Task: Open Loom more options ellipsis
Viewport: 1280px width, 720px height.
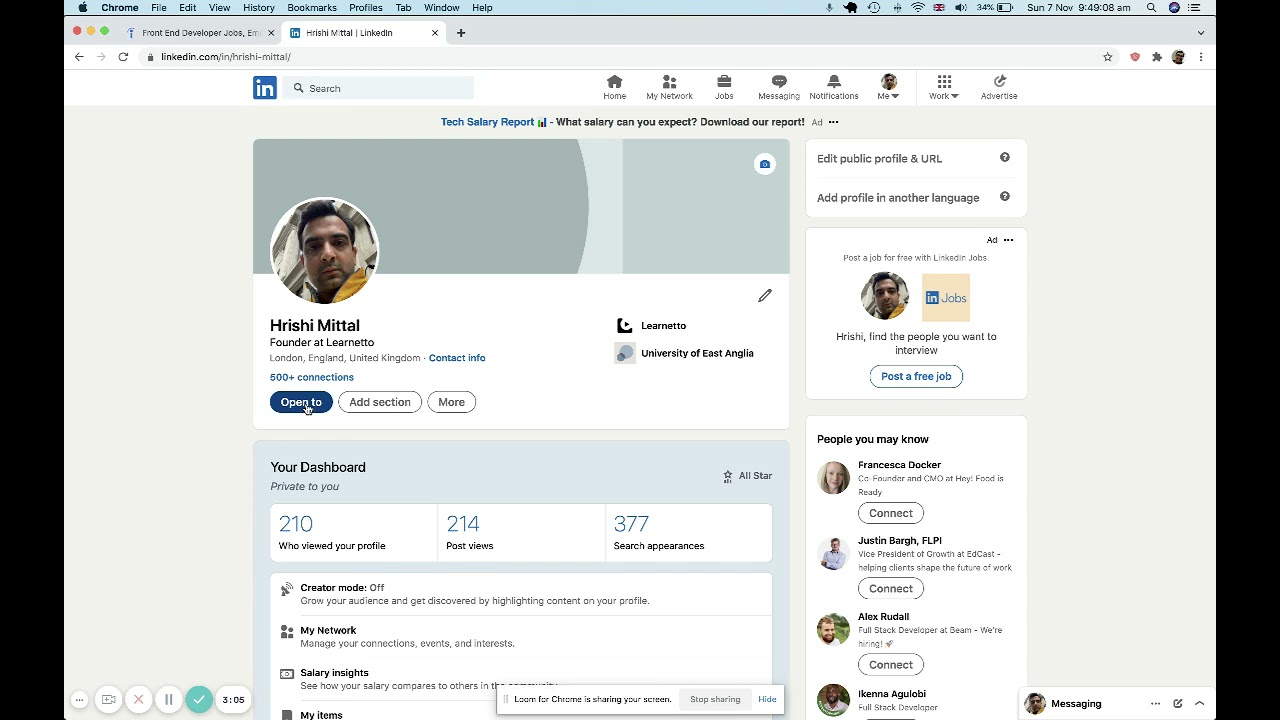Action: pyautogui.click(x=79, y=700)
